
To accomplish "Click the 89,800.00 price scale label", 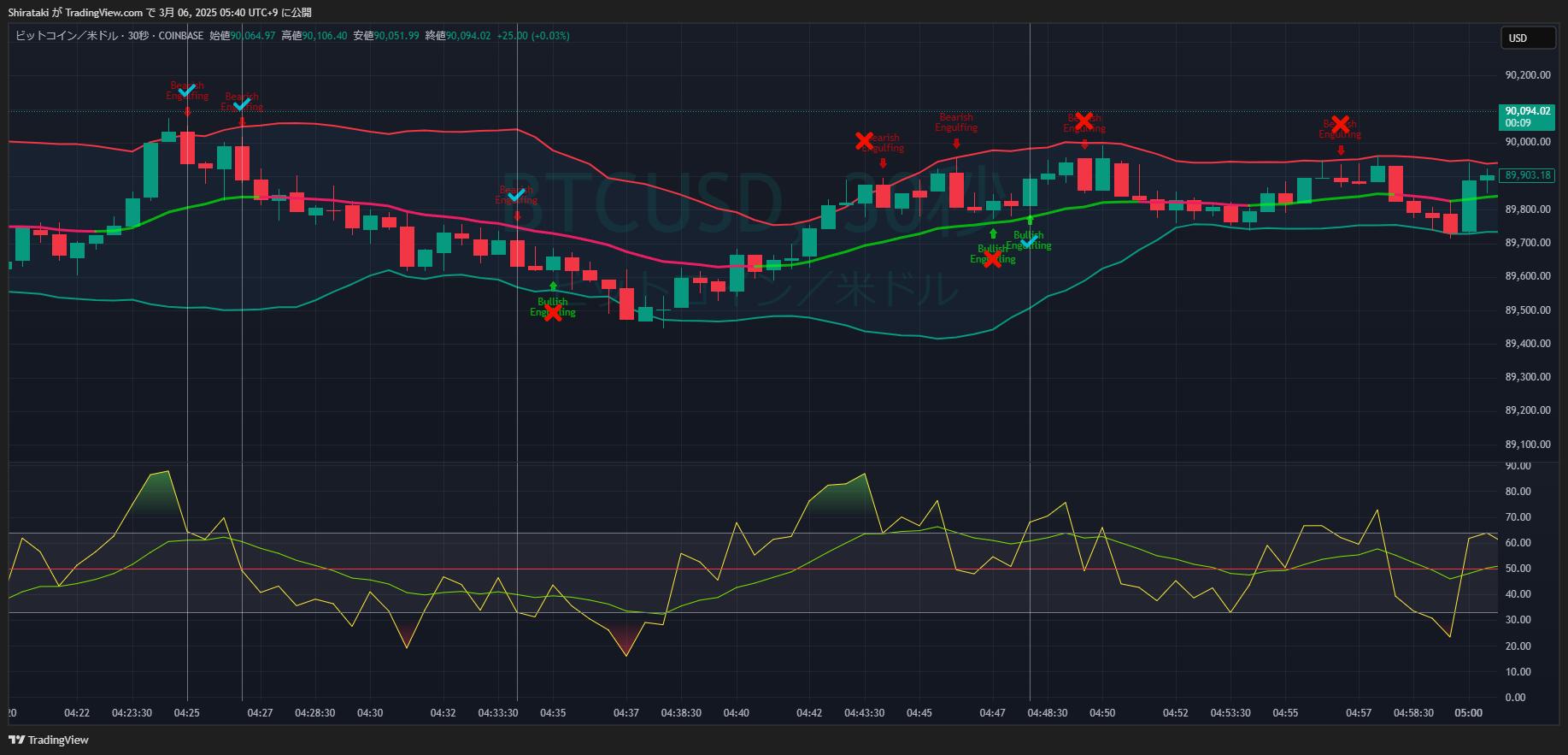I will click(x=1528, y=209).
